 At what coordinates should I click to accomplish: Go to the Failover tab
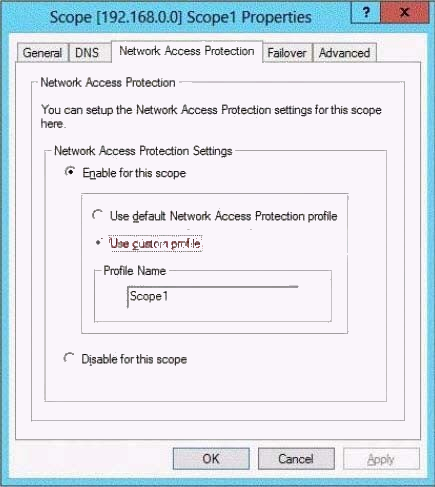point(287,53)
